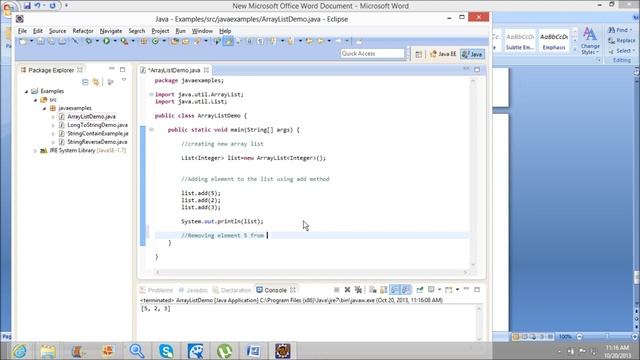
Task: Click the Word zoom slider
Action: (607, 337)
